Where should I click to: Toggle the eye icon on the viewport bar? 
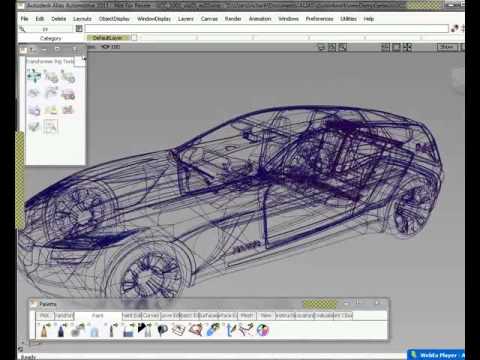click(105, 47)
